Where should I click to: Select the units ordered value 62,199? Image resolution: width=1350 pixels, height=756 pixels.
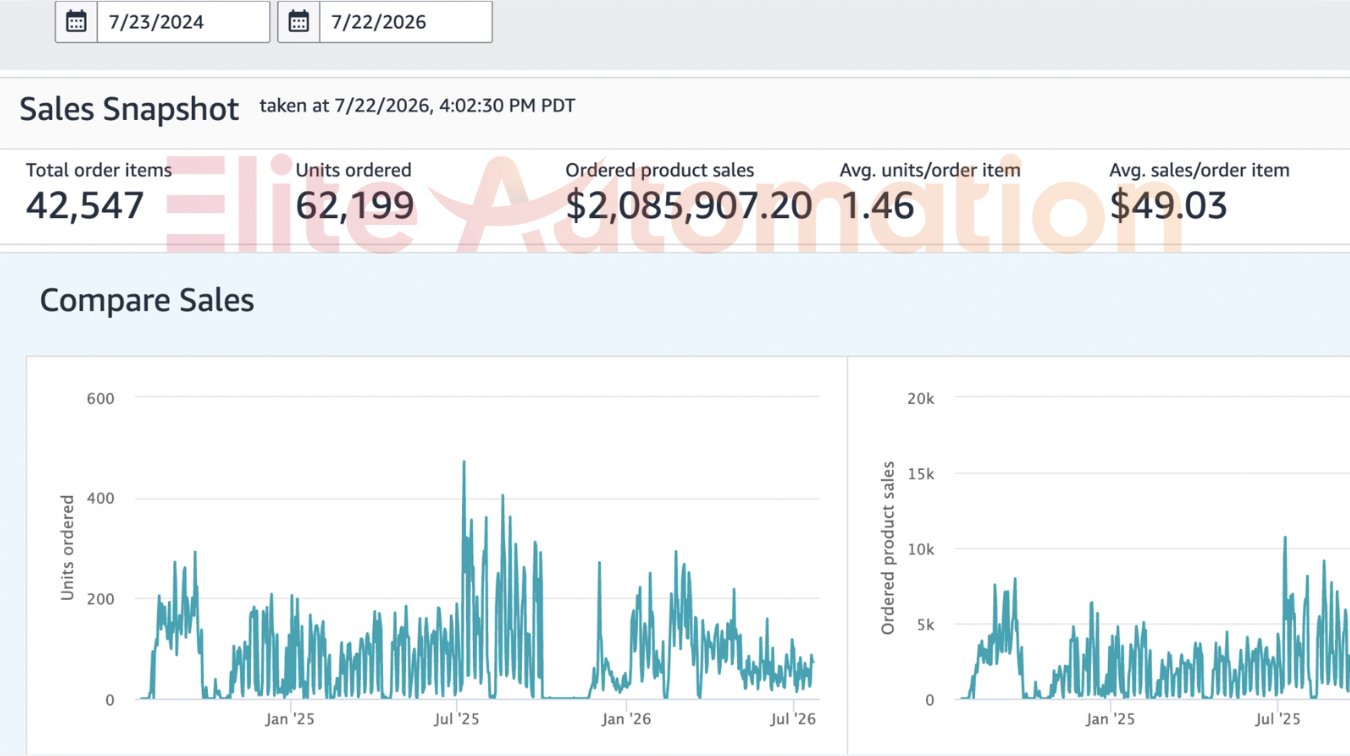[355, 206]
